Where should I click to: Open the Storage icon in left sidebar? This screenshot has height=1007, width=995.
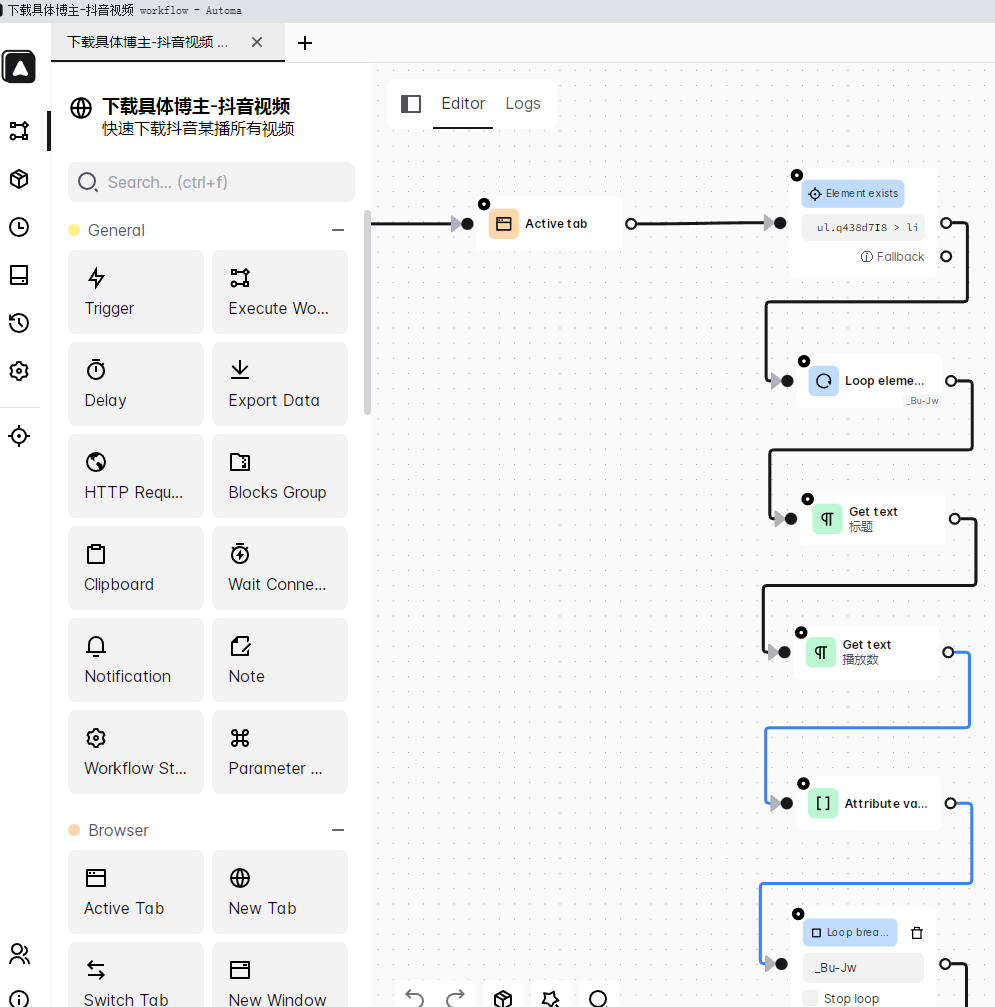(19, 275)
